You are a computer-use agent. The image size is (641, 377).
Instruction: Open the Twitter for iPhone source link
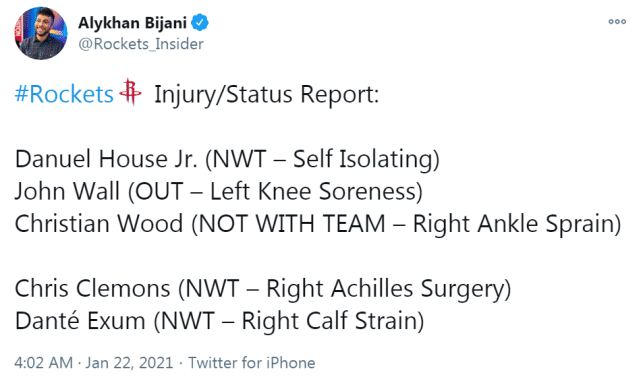251,363
